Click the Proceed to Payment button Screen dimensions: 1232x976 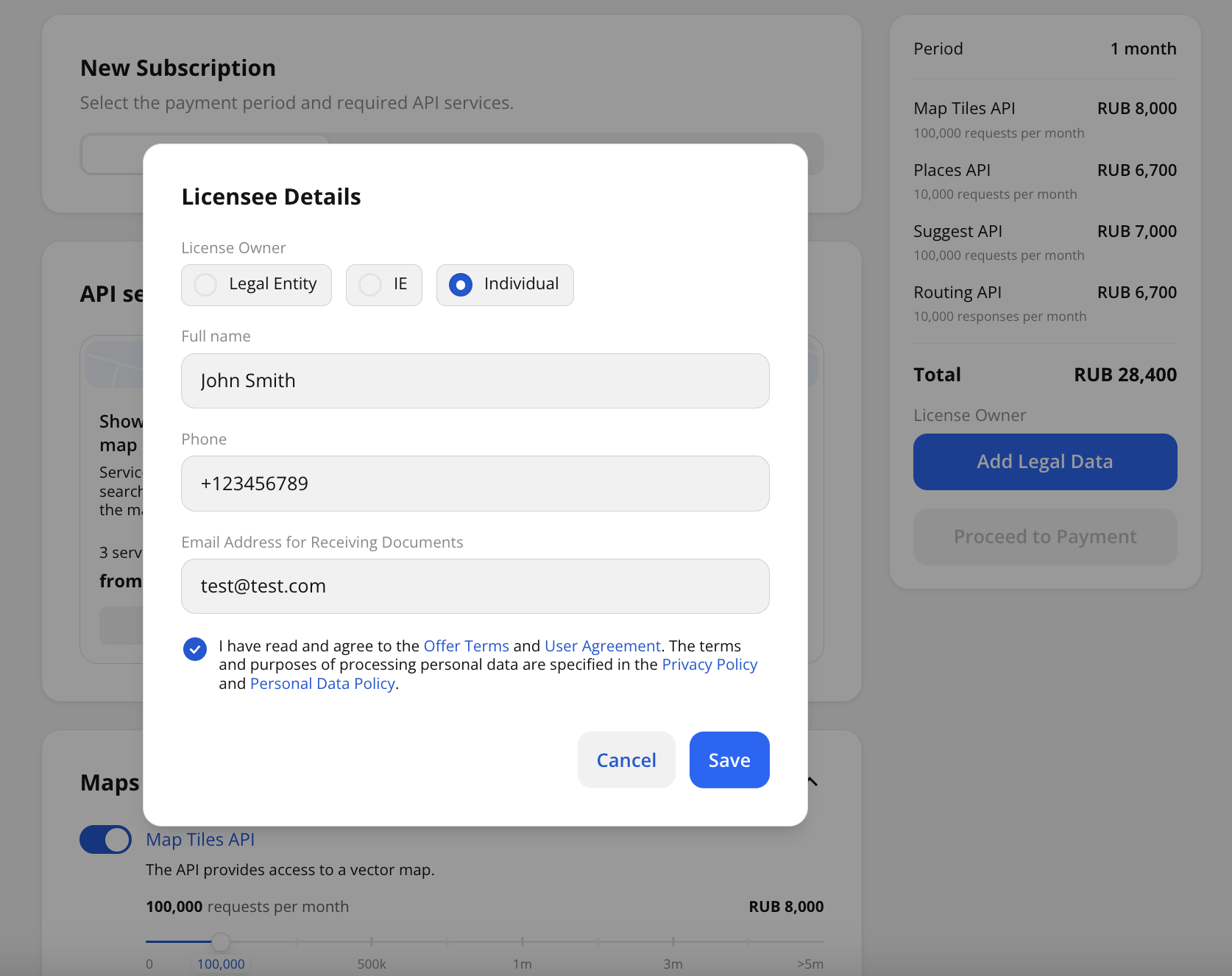click(1044, 537)
